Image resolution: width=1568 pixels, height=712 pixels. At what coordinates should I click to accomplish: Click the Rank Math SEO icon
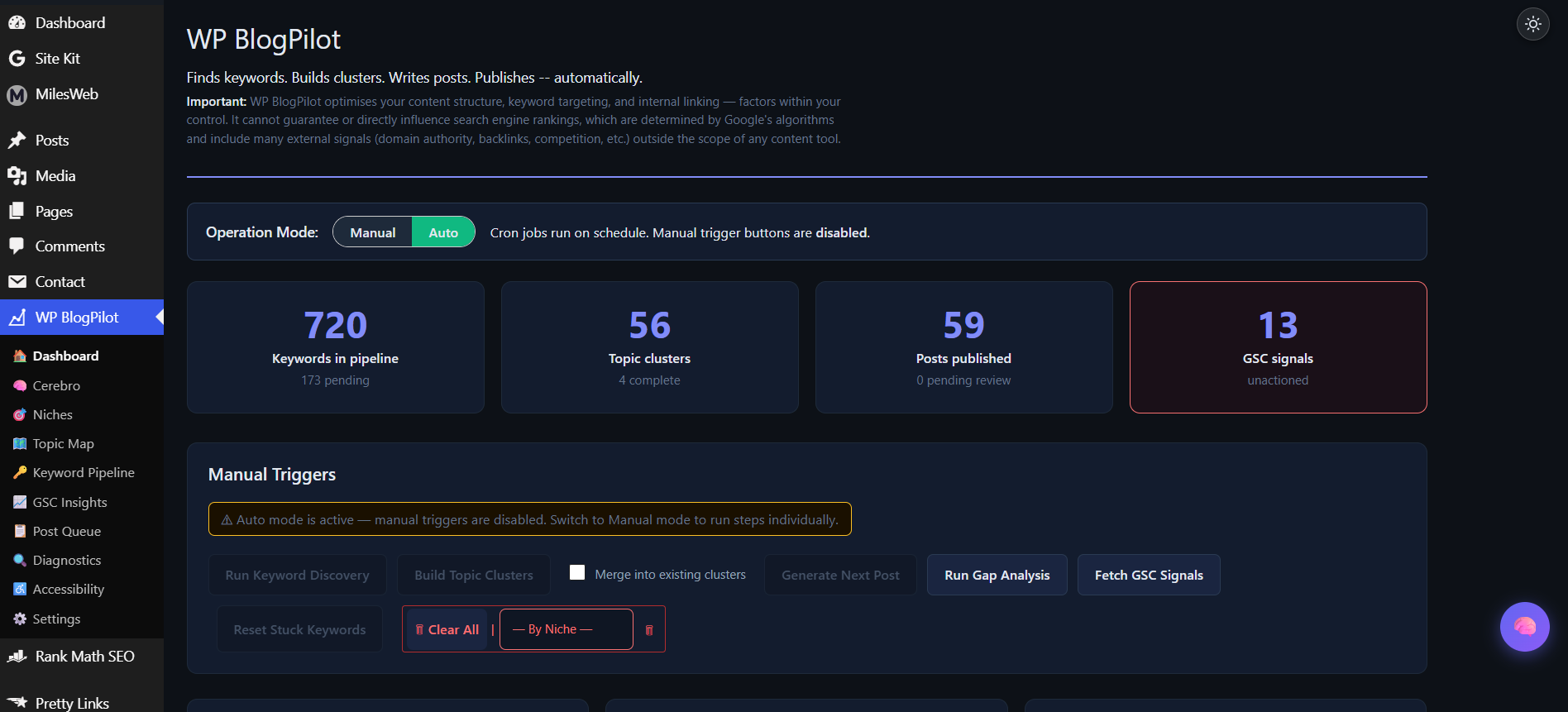[17, 657]
